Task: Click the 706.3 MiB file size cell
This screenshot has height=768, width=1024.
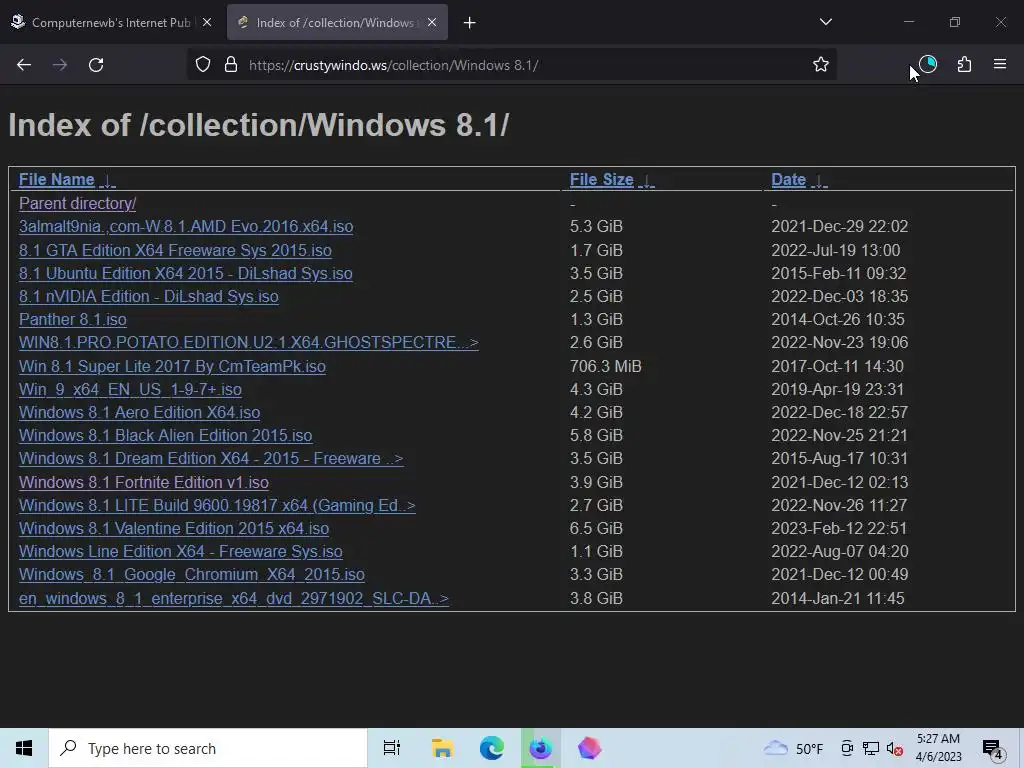Action: tap(605, 366)
